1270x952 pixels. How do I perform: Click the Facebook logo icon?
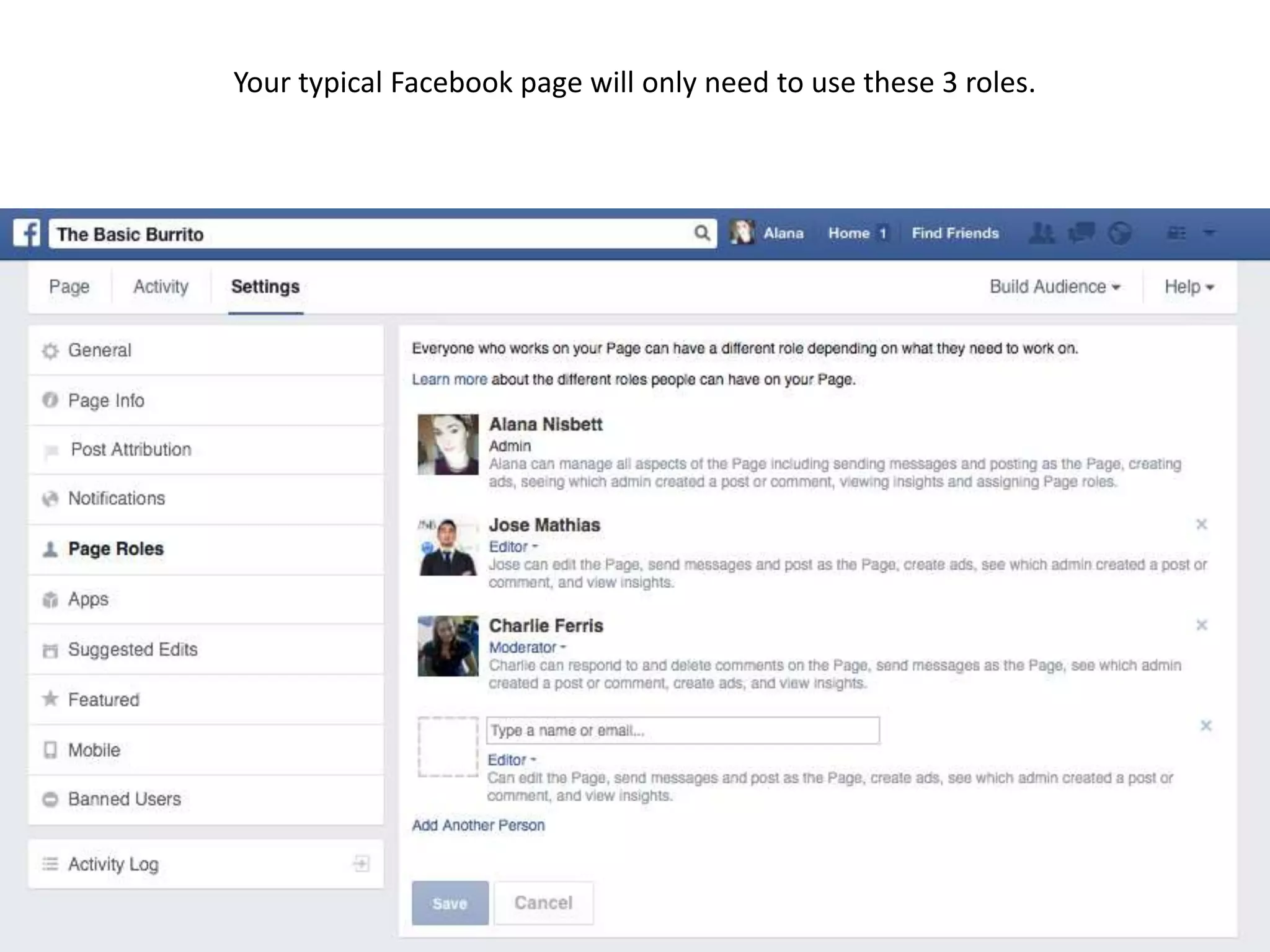[27, 234]
